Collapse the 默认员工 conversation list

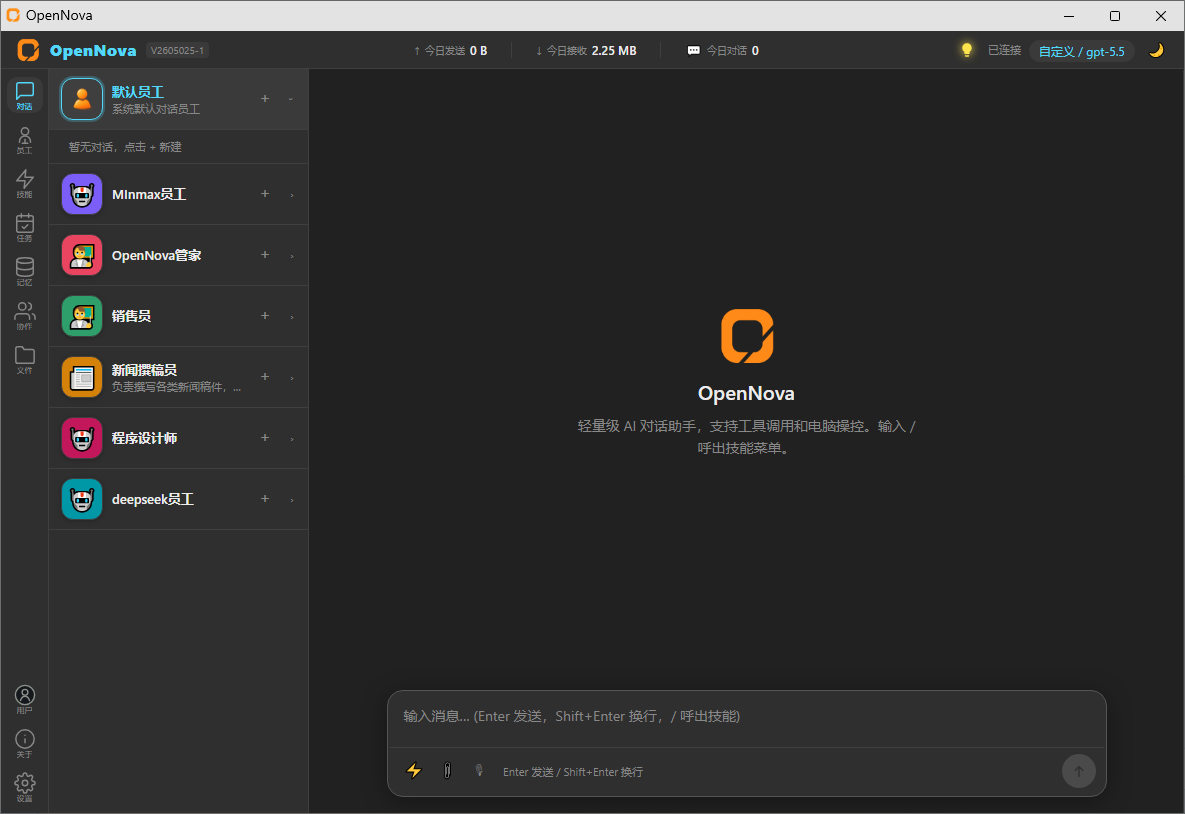point(291,99)
